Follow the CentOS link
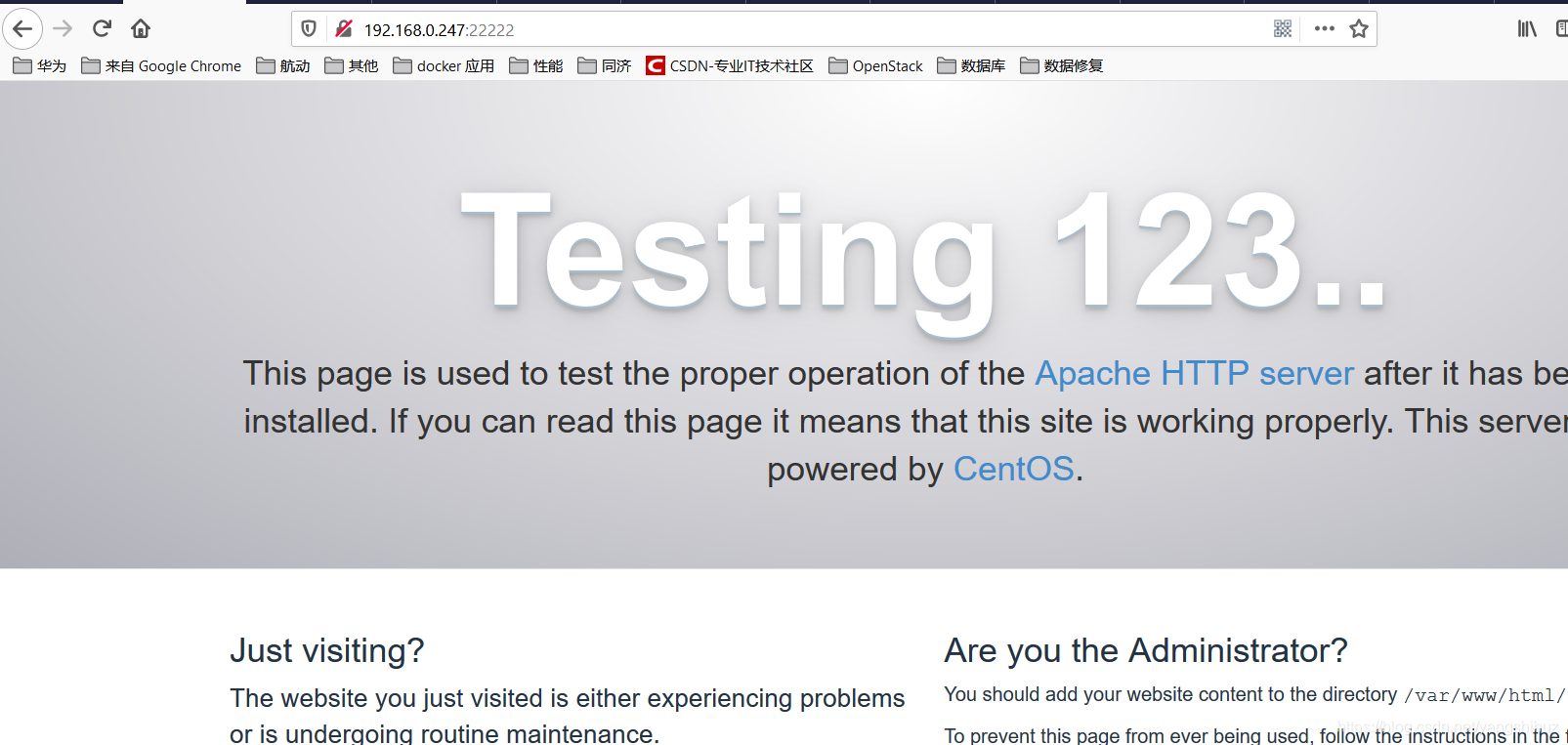This screenshot has height=745, width=1568. (1014, 470)
